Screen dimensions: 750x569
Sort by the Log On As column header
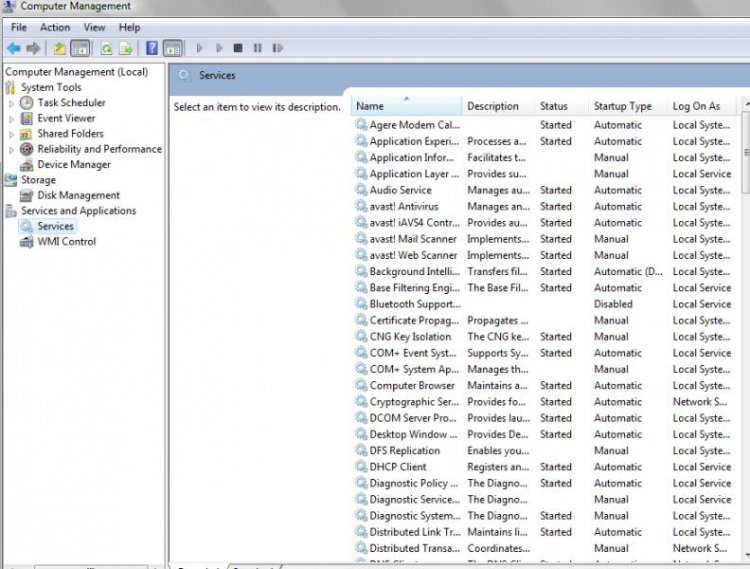pos(702,106)
